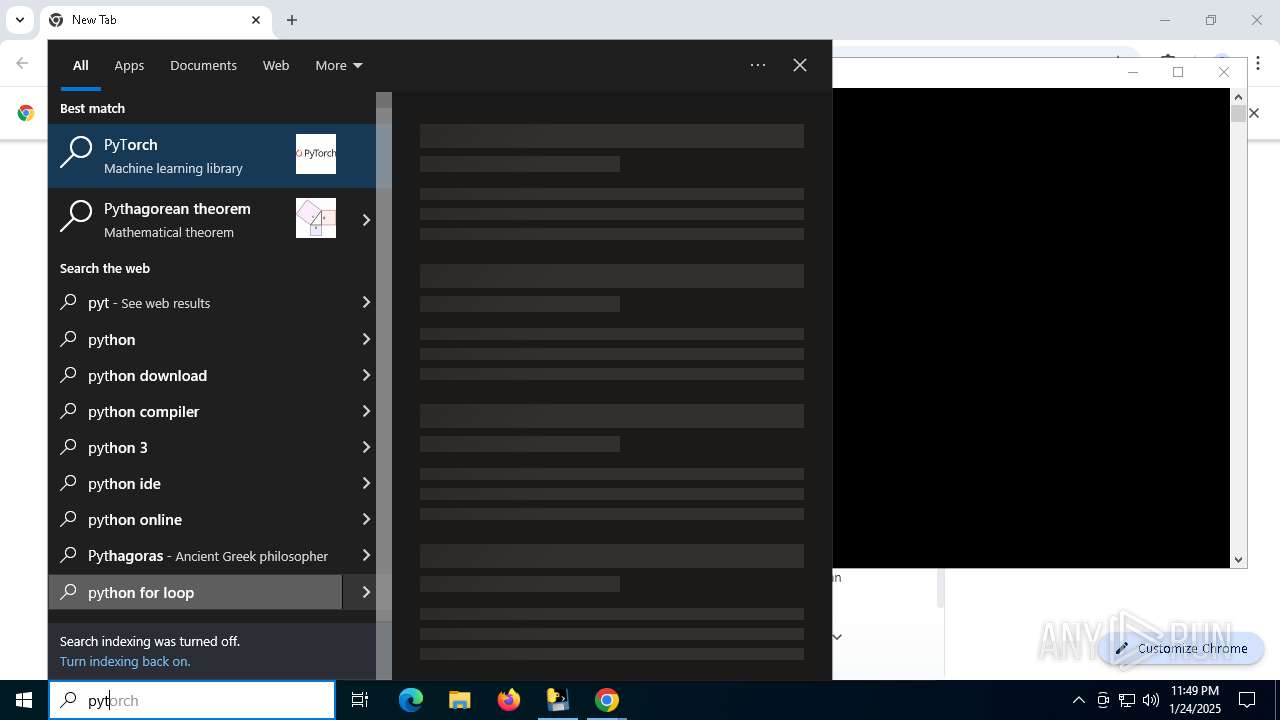This screenshot has width=1280, height=720.
Task: Launch Firefox from the taskbar
Action: [508, 700]
